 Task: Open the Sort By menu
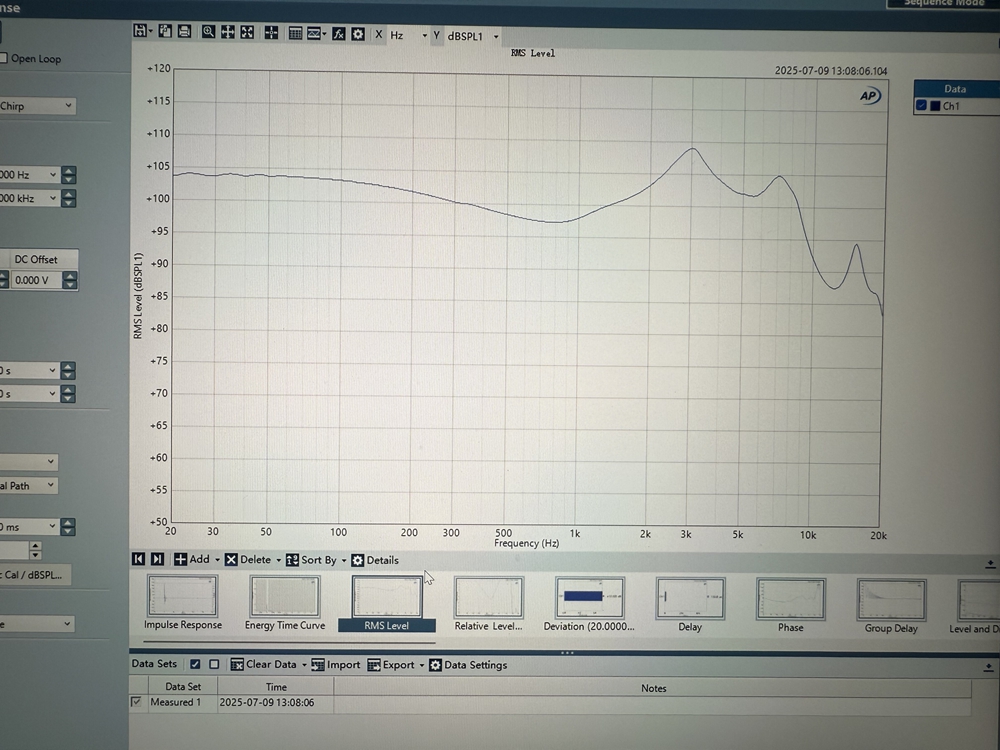pyautogui.click(x=318, y=560)
